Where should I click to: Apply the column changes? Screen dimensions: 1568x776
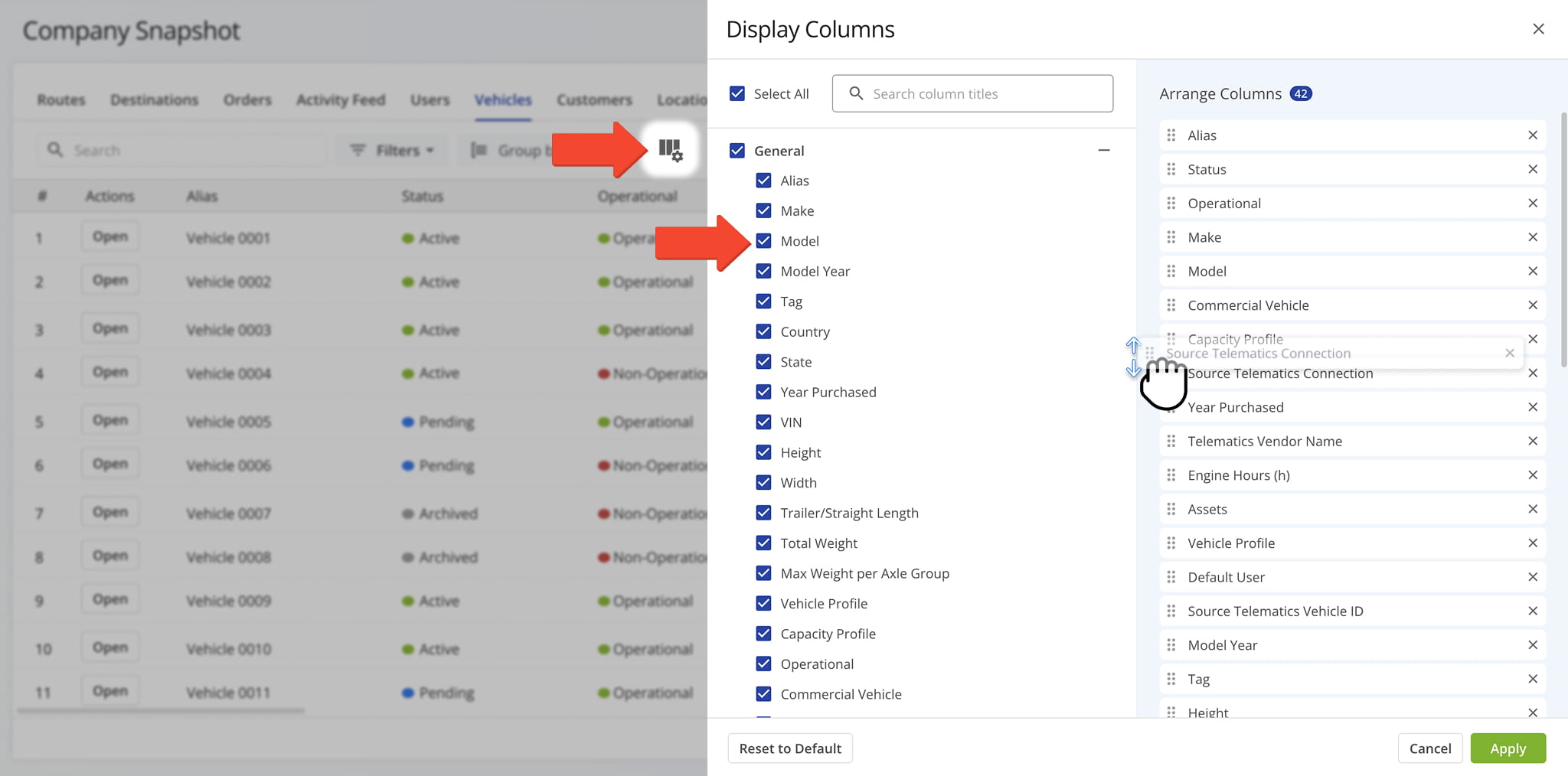1508,748
